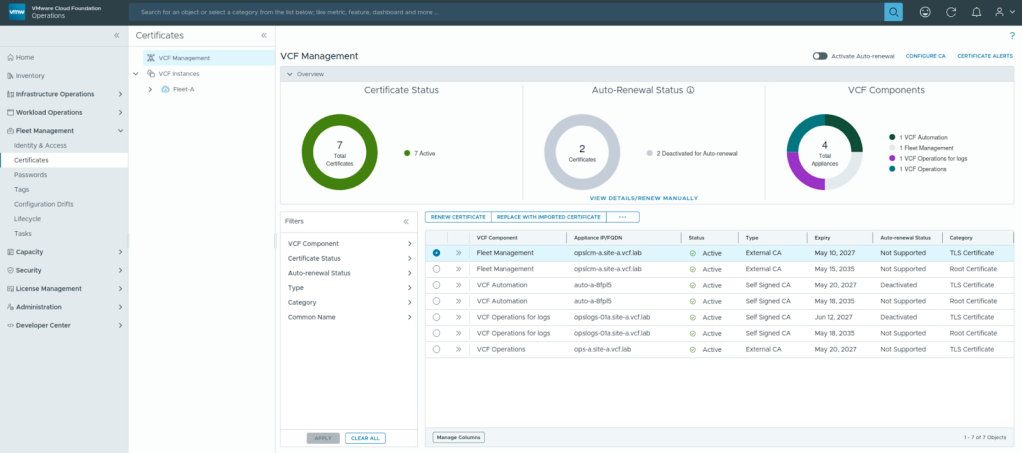Image resolution: width=1022 pixels, height=453 pixels.
Task: Click the Renew Certificate button
Action: [x=458, y=216]
